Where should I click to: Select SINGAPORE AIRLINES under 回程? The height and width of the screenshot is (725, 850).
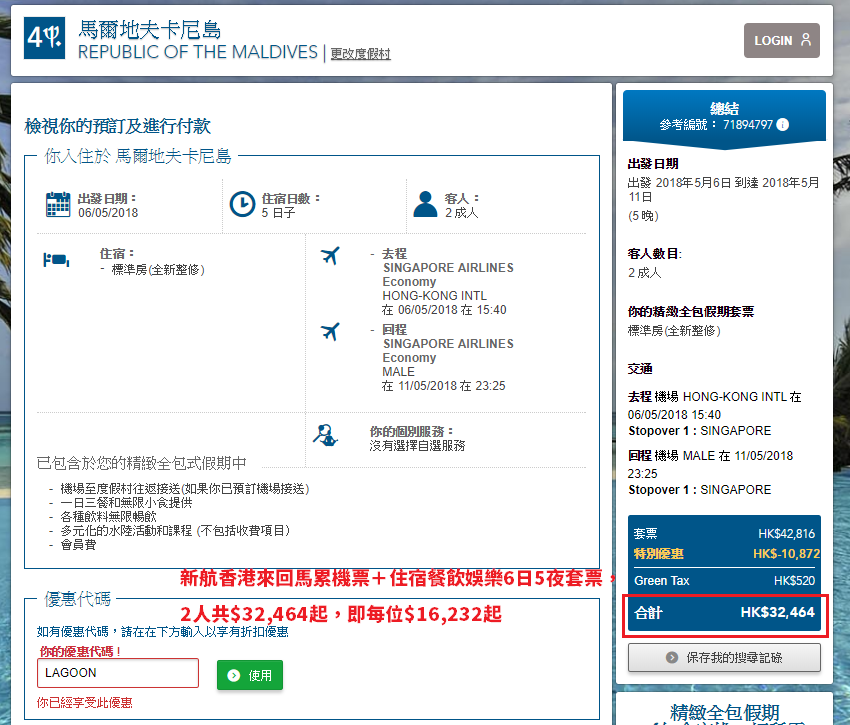[448, 344]
